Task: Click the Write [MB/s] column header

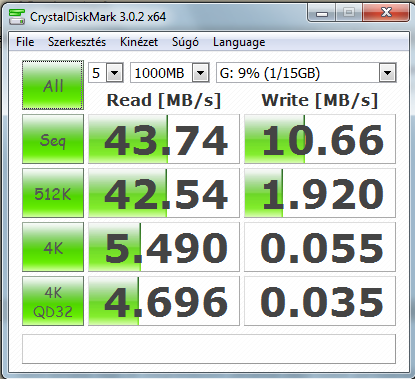Action: point(320,100)
